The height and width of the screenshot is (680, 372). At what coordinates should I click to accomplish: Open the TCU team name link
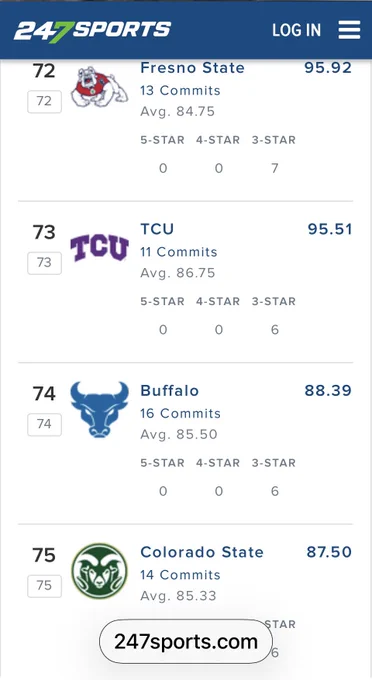coord(157,229)
